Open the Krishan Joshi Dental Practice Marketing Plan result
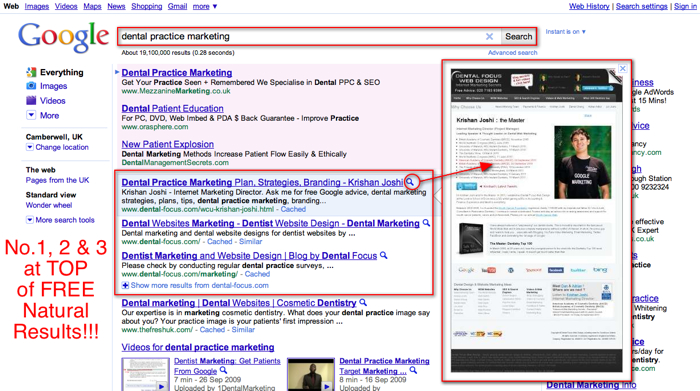The height and width of the screenshot is (391, 700). coord(262,182)
